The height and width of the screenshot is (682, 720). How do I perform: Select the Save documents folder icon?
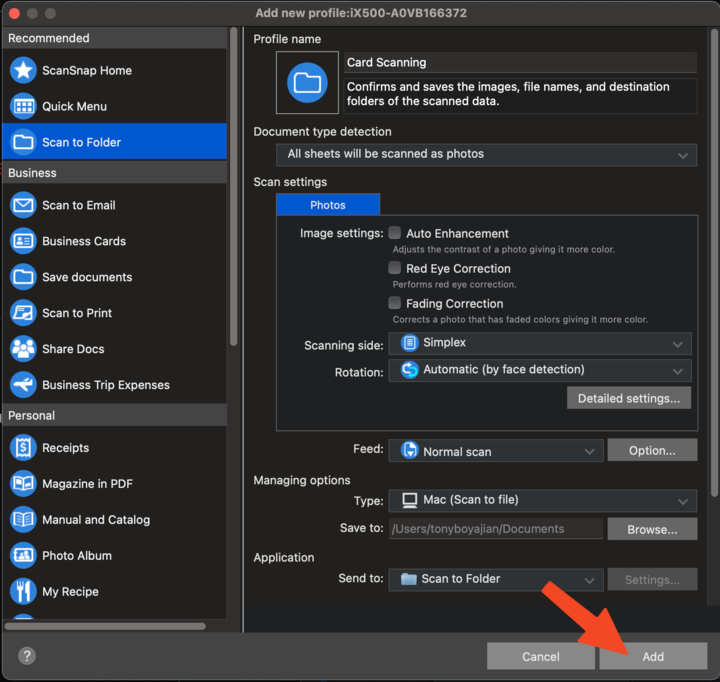[23, 276]
